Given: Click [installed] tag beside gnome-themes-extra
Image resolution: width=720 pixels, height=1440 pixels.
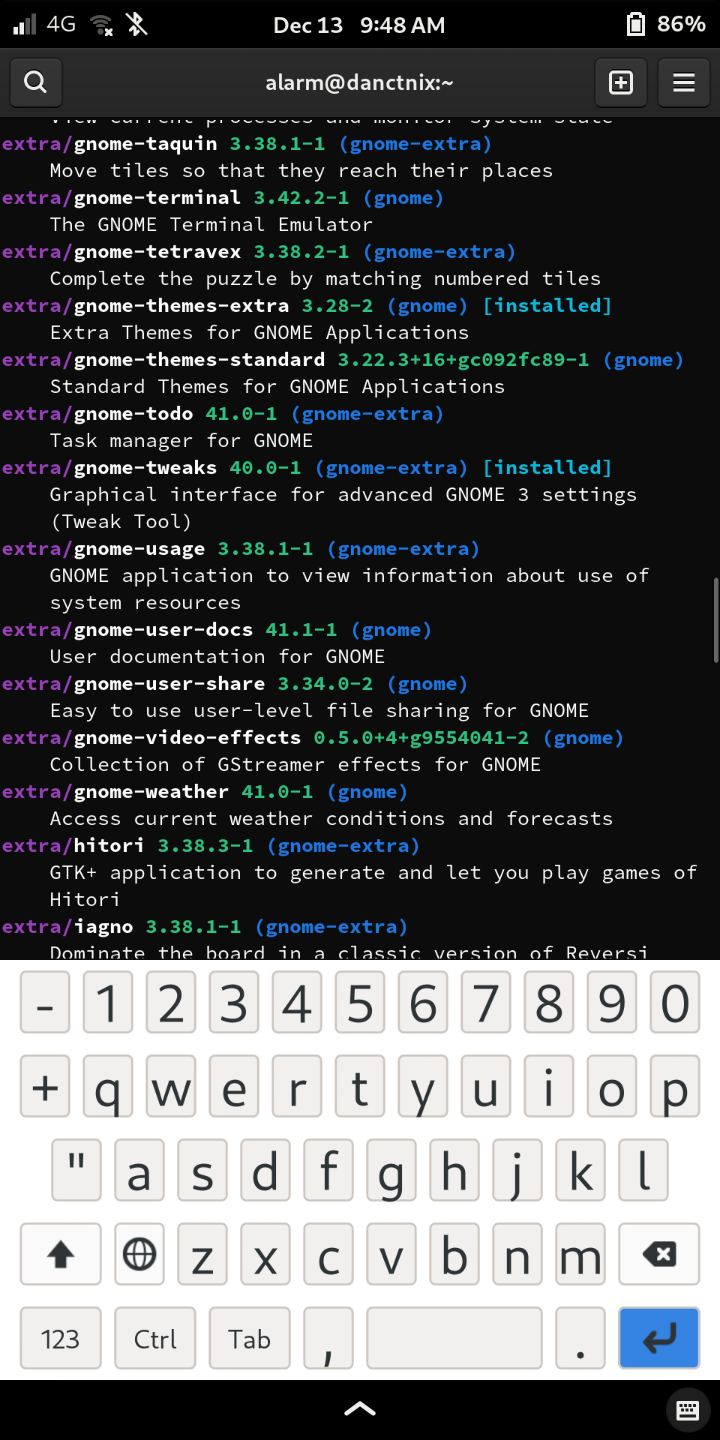Looking at the screenshot, I should tap(547, 306).
